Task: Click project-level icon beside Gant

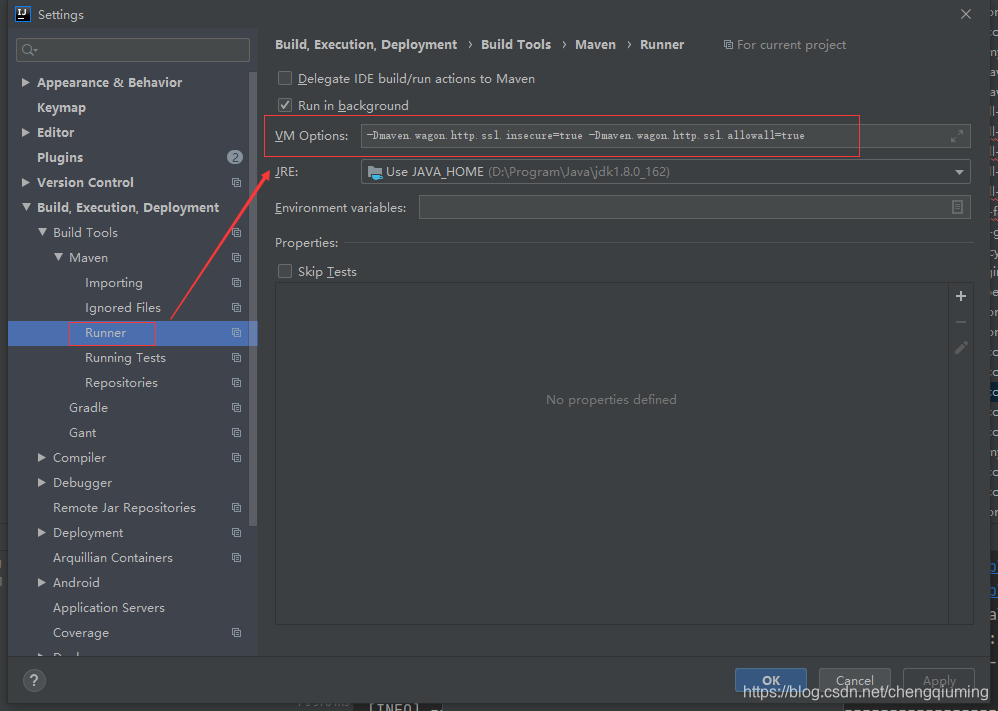Action: (x=237, y=433)
